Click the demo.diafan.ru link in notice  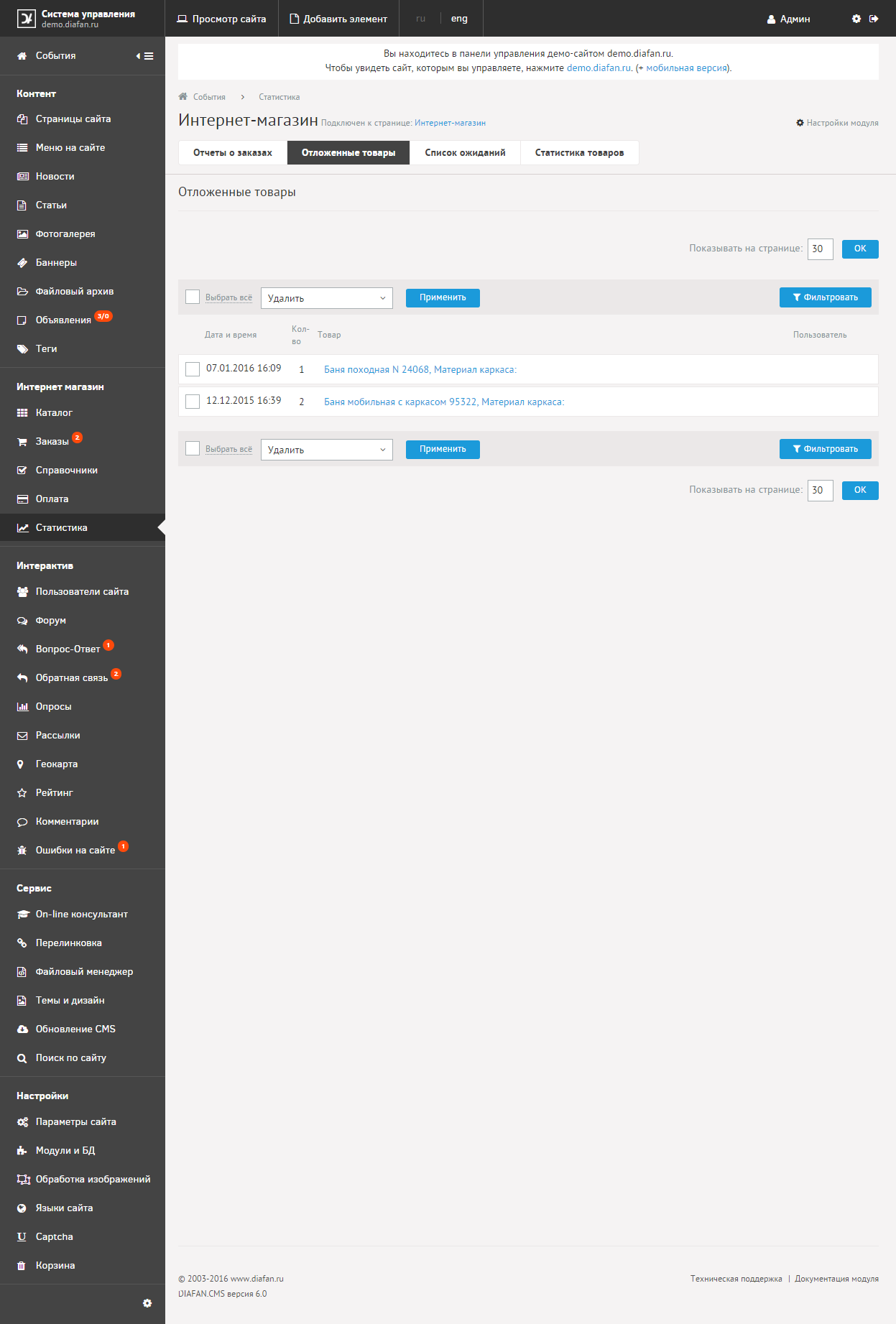point(599,68)
